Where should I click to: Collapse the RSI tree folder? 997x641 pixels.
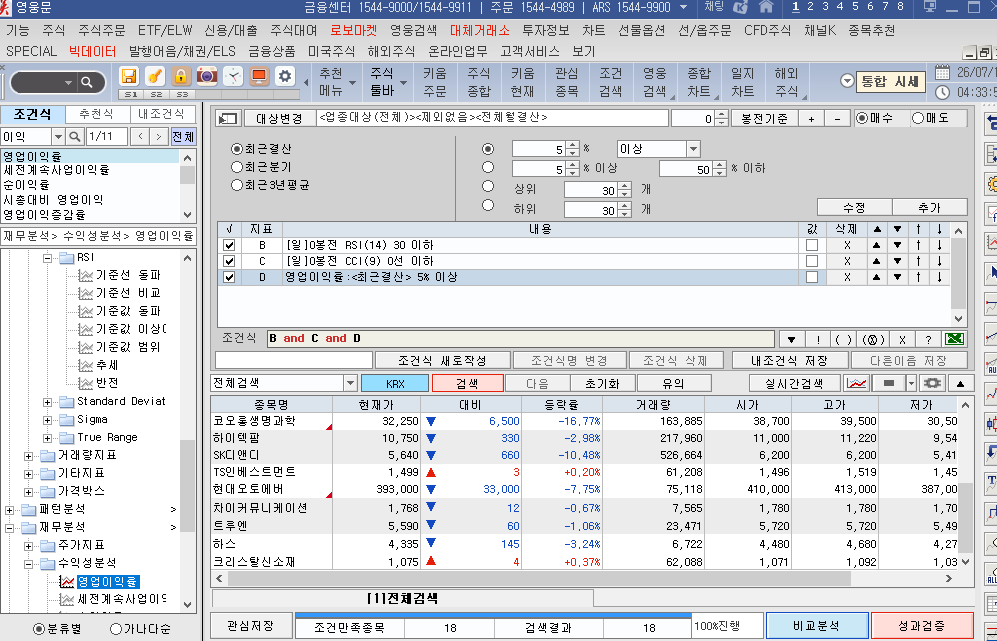coord(48,258)
